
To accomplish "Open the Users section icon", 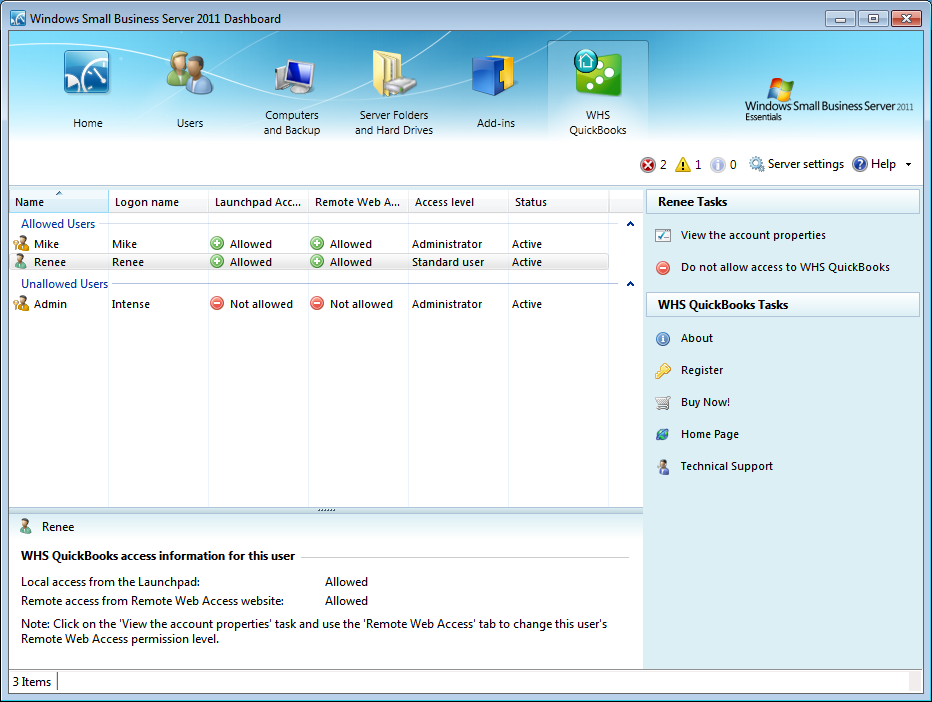I will (x=189, y=73).
